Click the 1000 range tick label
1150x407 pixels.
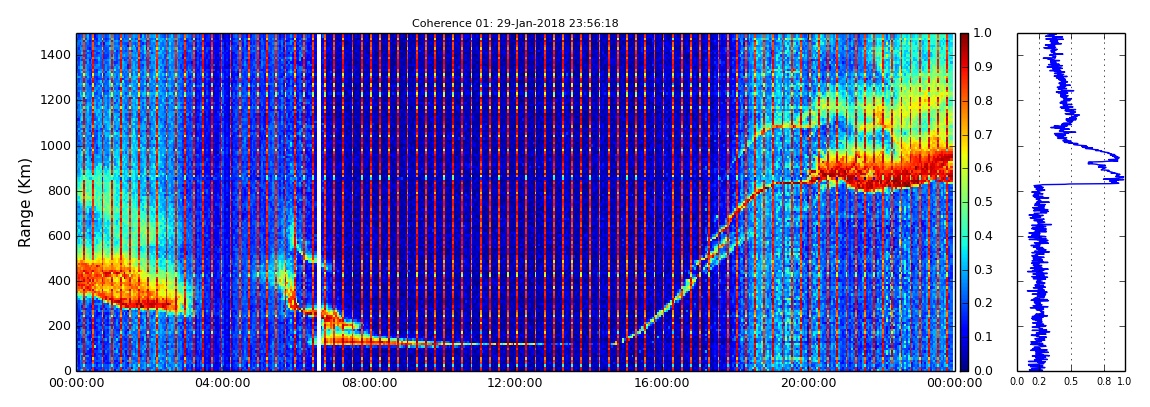(x=56, y=146)
